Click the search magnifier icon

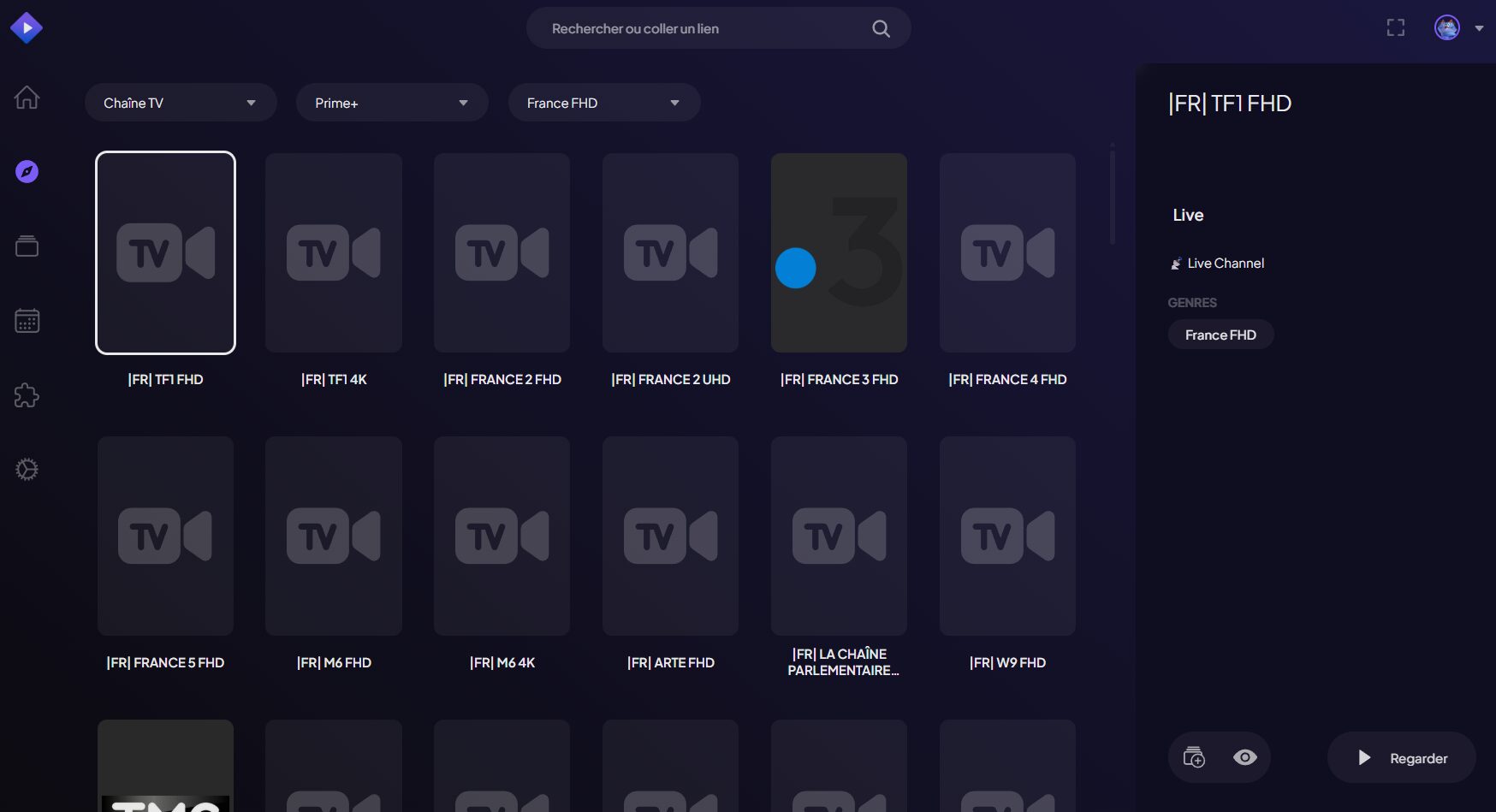pos(881,29)
